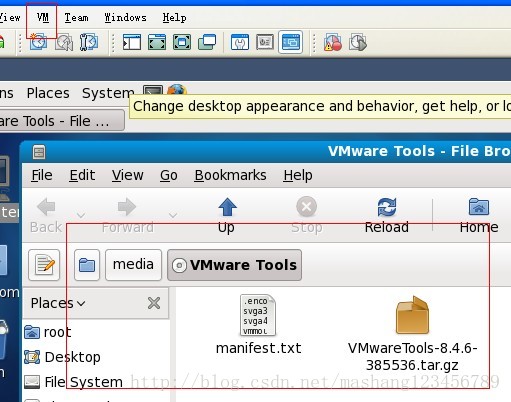Open the Bookmarks menu
The image size is (511, 402).
(x=230, y=175)
